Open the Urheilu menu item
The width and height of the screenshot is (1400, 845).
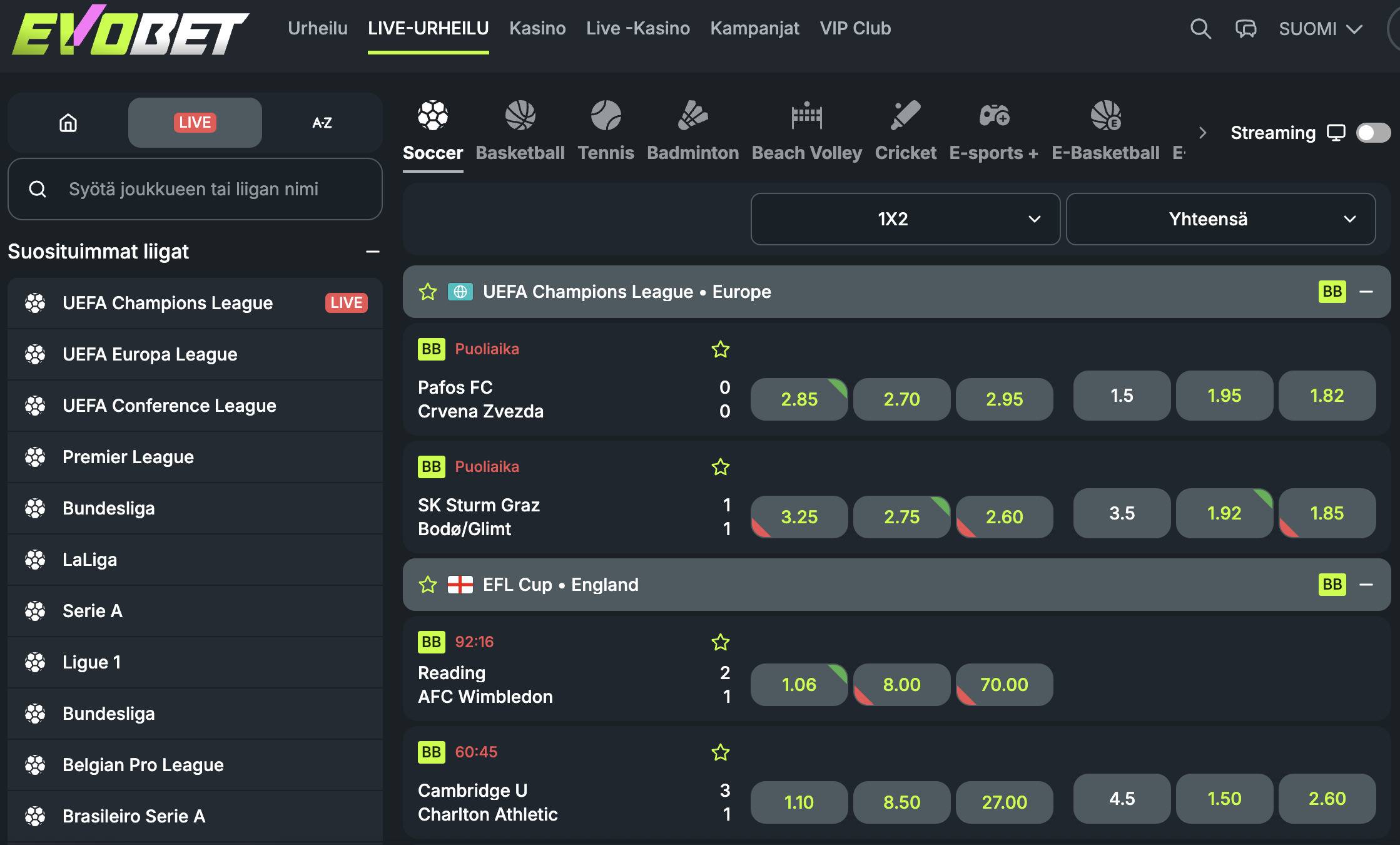[317, 28]
